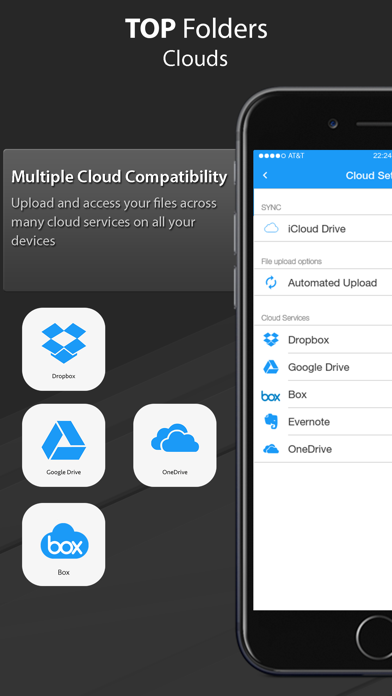This screenshot has height=696, width=392.
Task: Click the AT&T carrier signal indicator
Action: (x=282, y=156)
